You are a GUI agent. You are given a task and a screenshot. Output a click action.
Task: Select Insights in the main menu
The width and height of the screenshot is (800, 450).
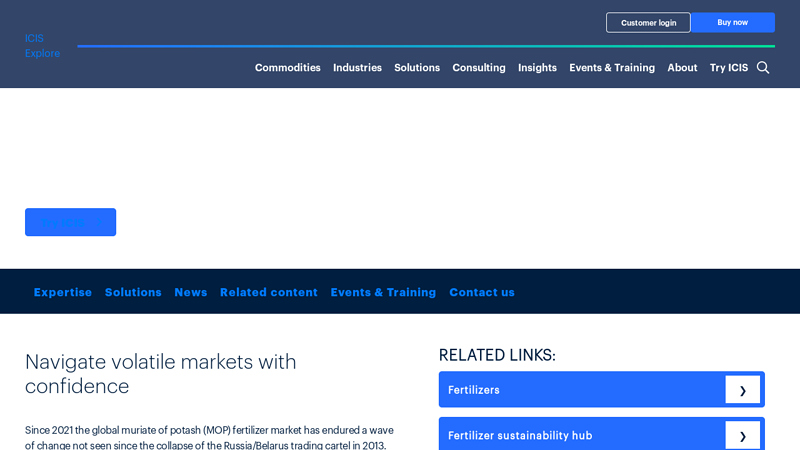pos(537,68)
